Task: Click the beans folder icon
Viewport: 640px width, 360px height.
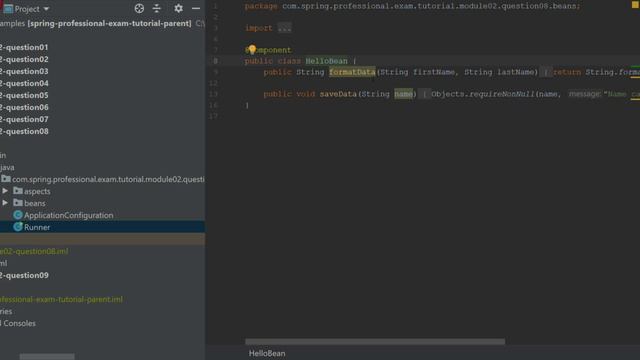Action: point(18,202)
